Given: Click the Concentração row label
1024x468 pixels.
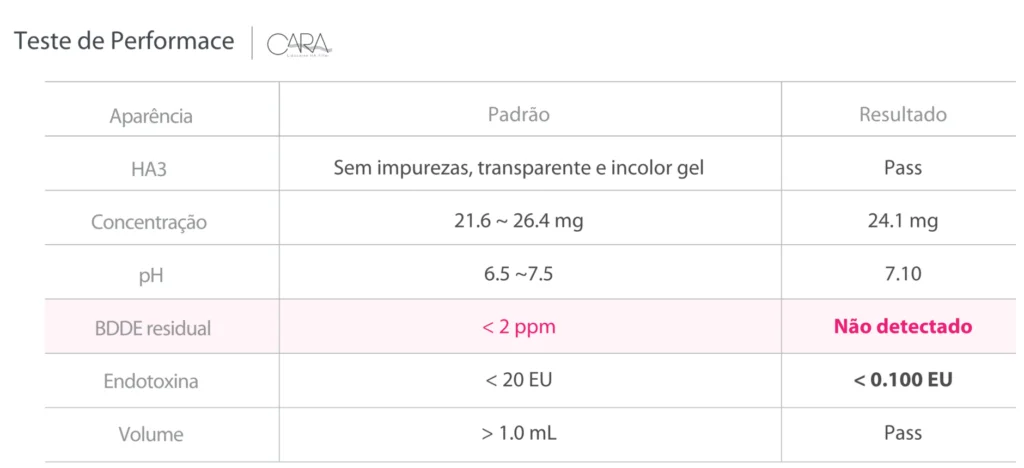Looking at the screenshot, I should tap(151, 223).
